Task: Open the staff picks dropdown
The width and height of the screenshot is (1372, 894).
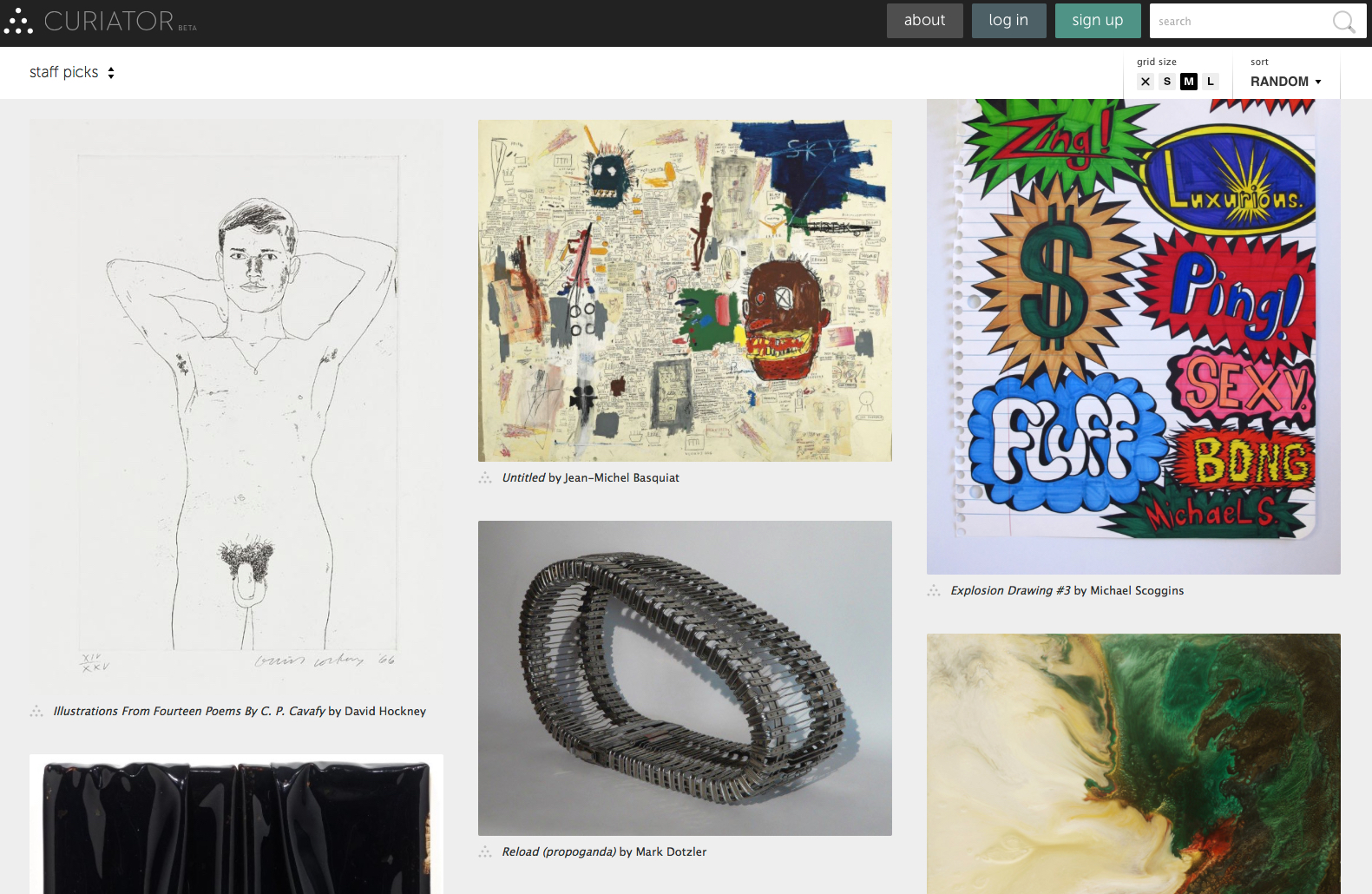Action: click(72, 72)
